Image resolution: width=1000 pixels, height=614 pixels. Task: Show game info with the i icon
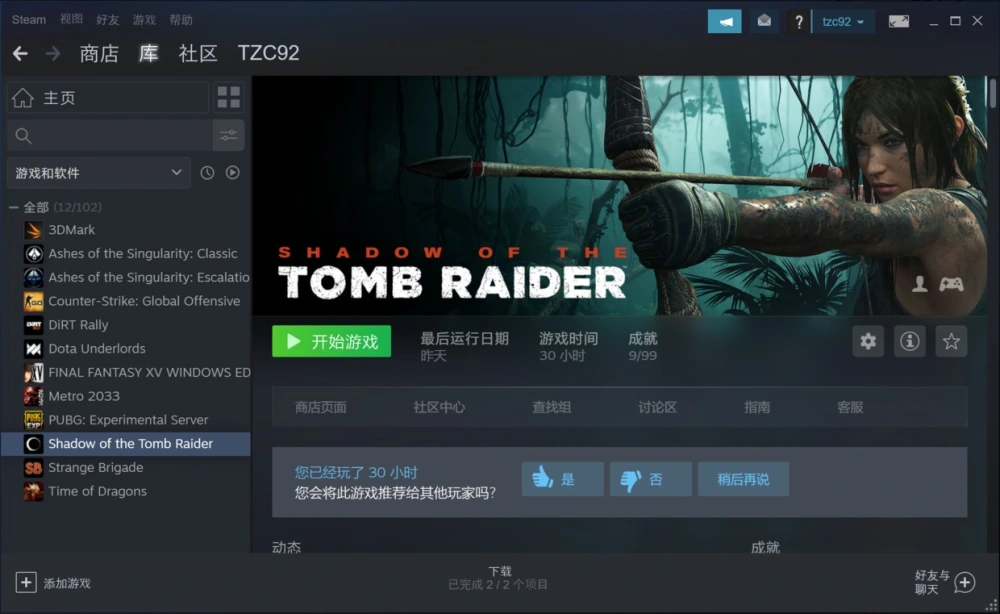[x=909, y=341]
